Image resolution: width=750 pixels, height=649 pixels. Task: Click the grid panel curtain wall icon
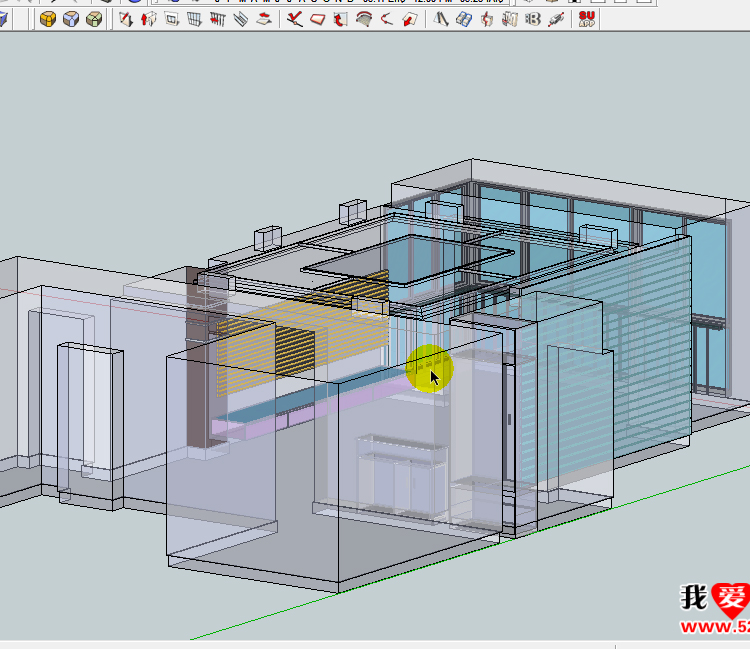(195, 20)
